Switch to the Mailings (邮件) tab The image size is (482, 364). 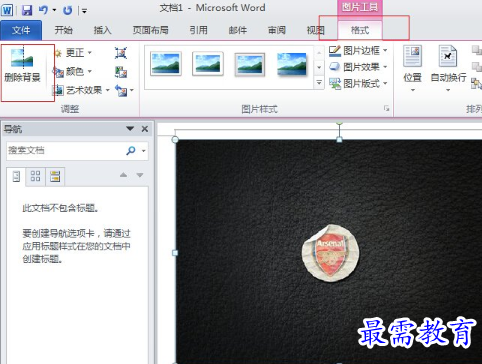pyautogui.click(x=238, y=30)
